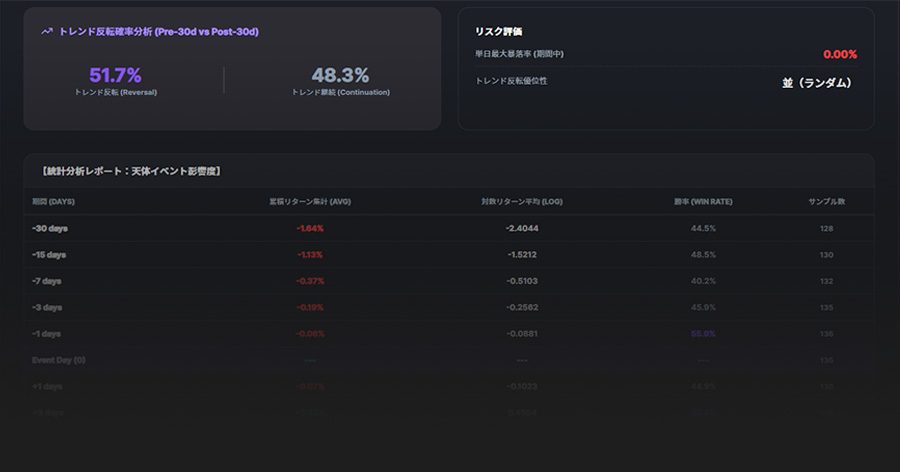900x472 pixels.
Task: Select the -3 days table row
Action: pos(48,307)
